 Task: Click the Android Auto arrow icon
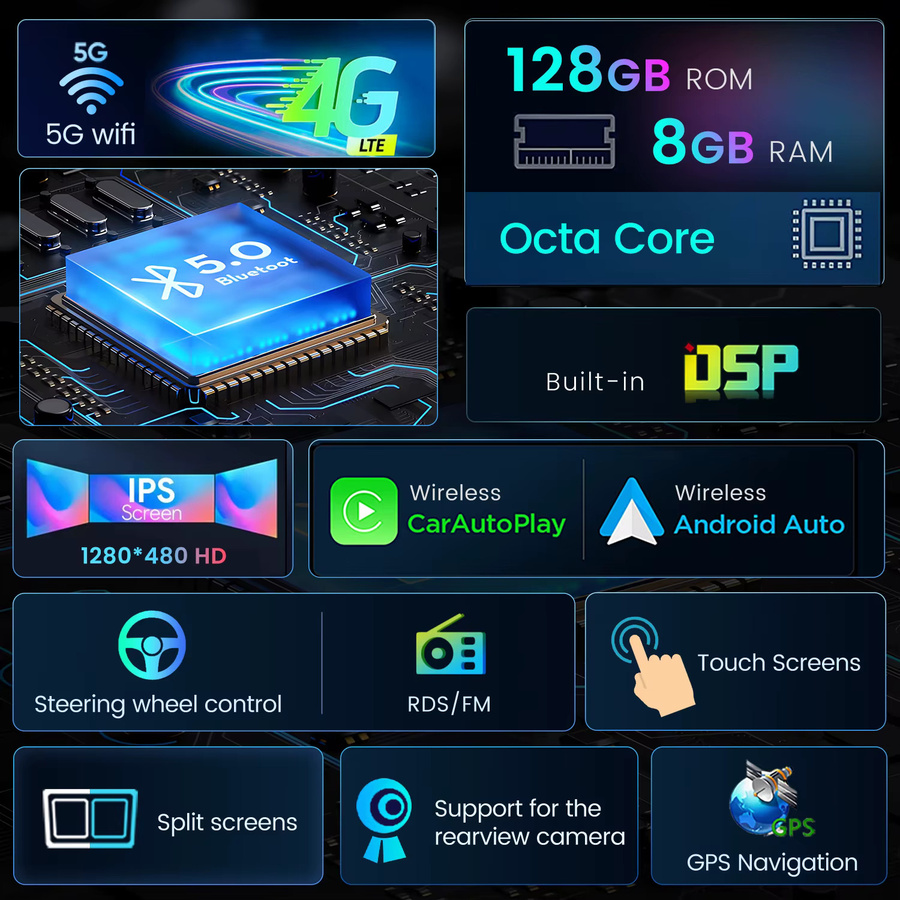(631, 511)
